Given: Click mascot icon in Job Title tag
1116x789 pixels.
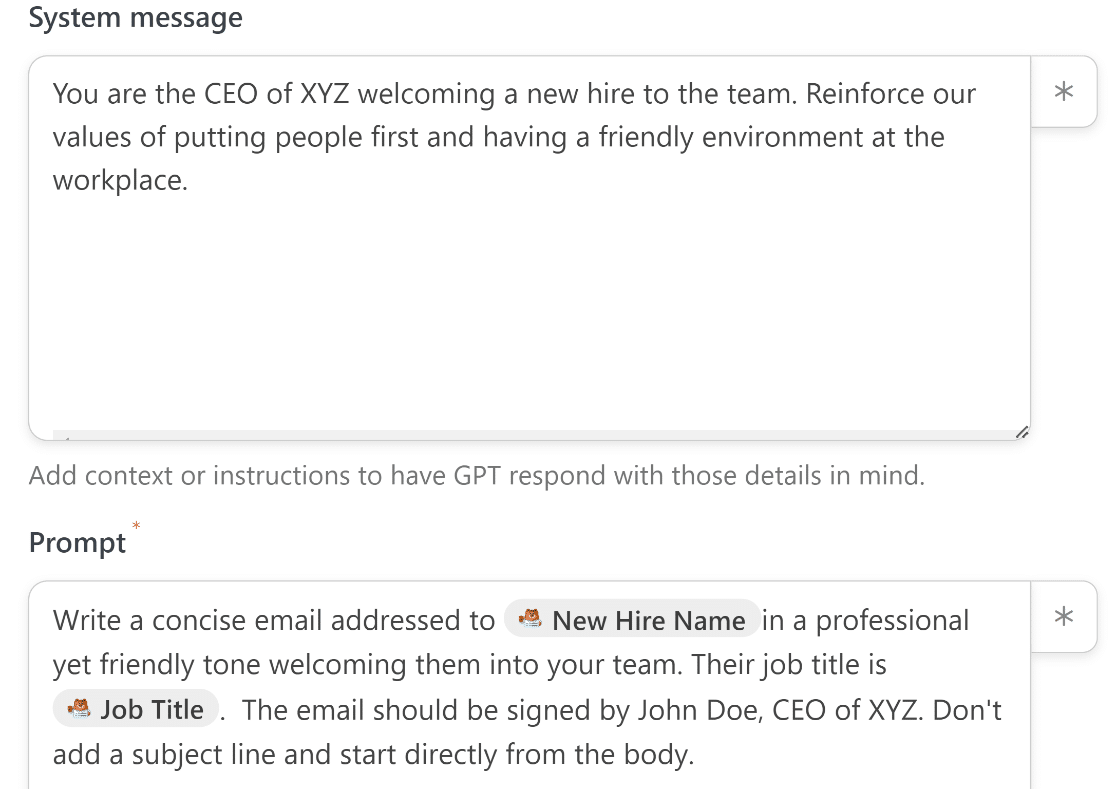Looking at the screenshot, I should (78, 709).
